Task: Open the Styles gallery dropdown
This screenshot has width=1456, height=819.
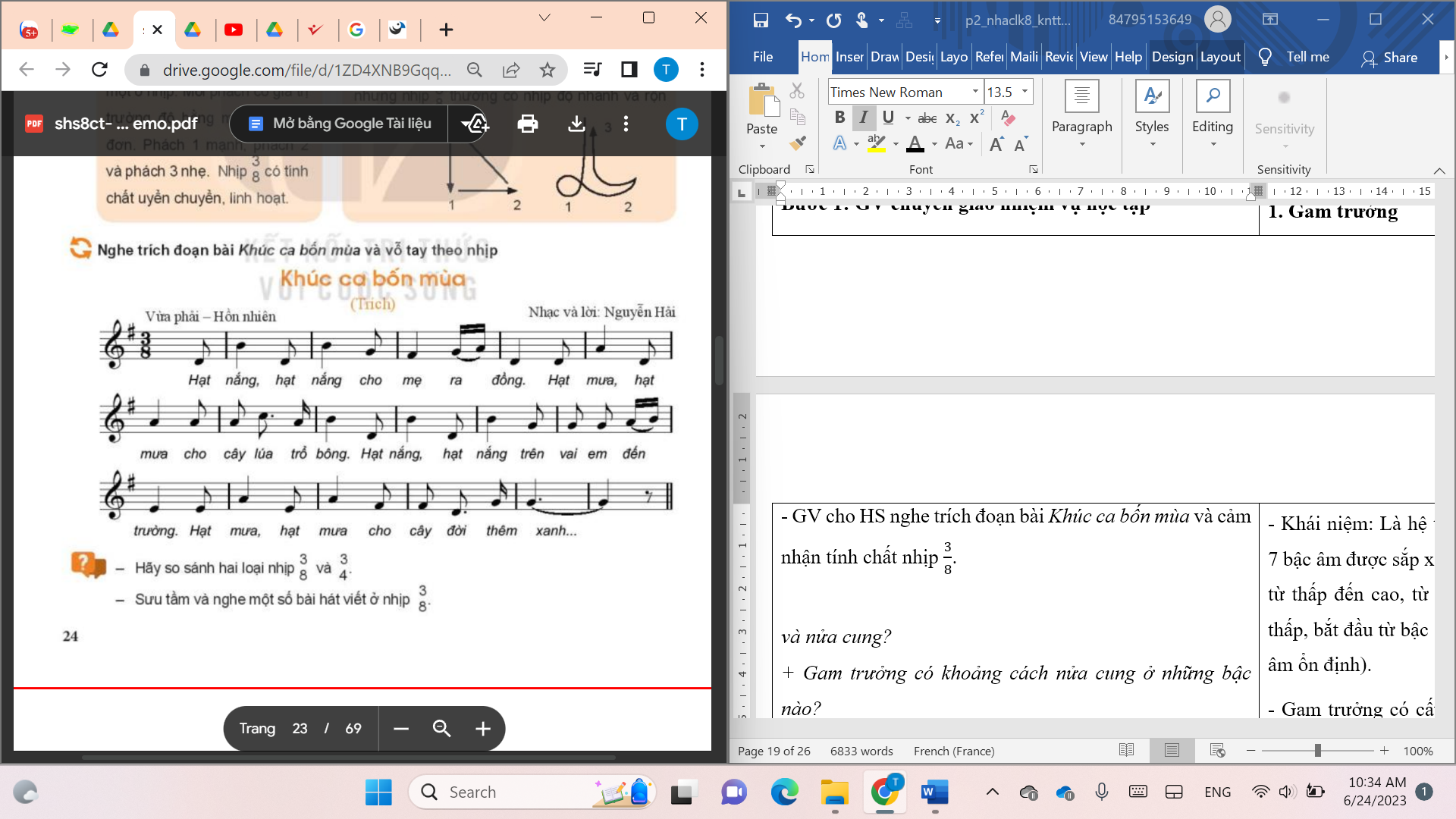Action: [1152, 115]
